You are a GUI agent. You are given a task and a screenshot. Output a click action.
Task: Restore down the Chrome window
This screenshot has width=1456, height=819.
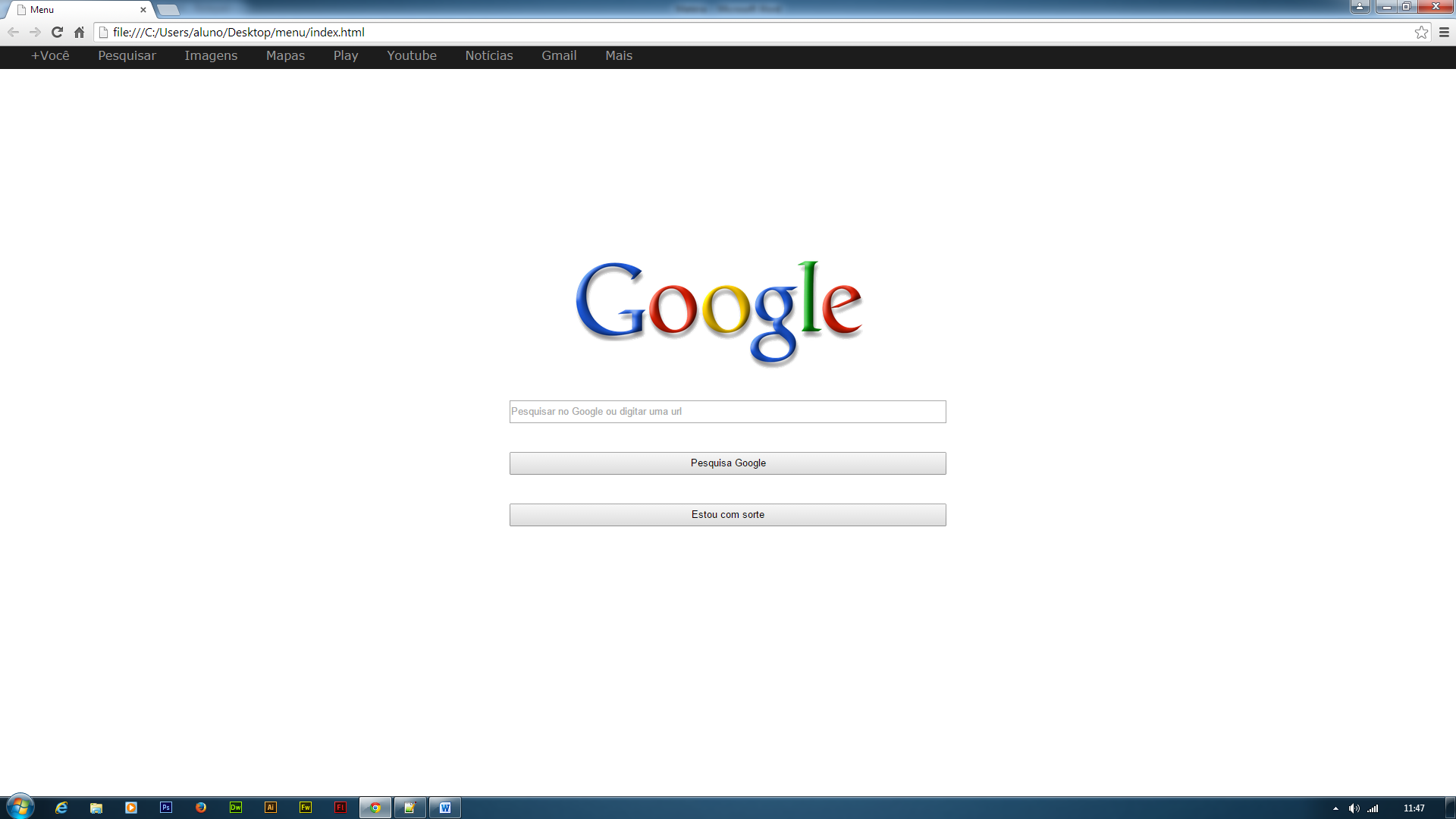[1406, 7]
